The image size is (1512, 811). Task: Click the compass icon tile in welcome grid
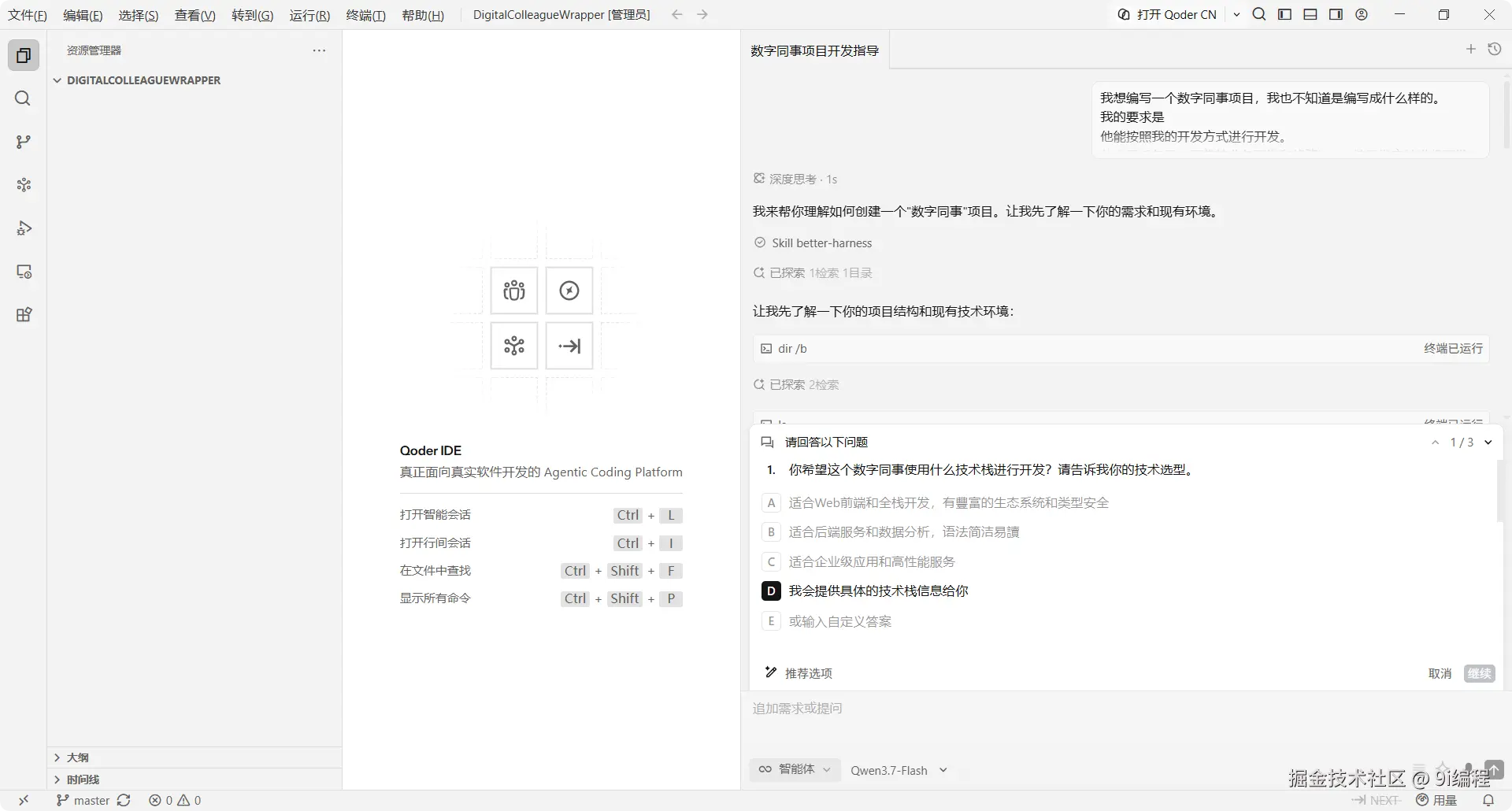[x=569, y=291]
